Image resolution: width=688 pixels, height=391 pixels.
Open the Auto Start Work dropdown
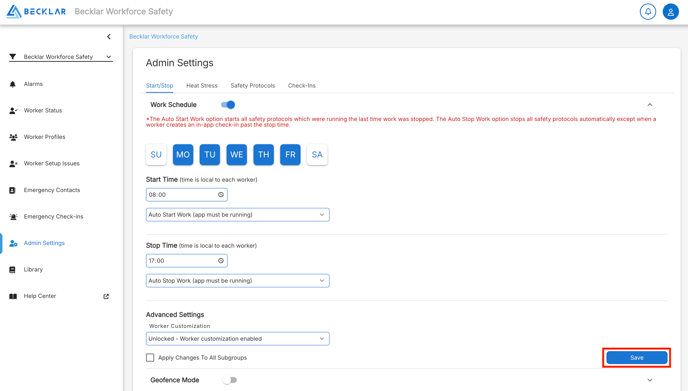(237, 215)
